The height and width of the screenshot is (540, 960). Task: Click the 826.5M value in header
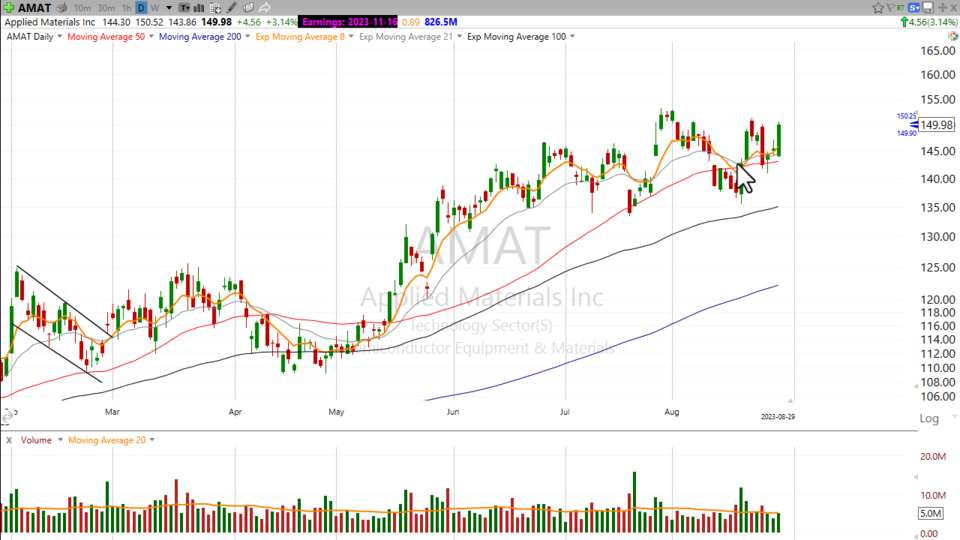tap(441, 22)
